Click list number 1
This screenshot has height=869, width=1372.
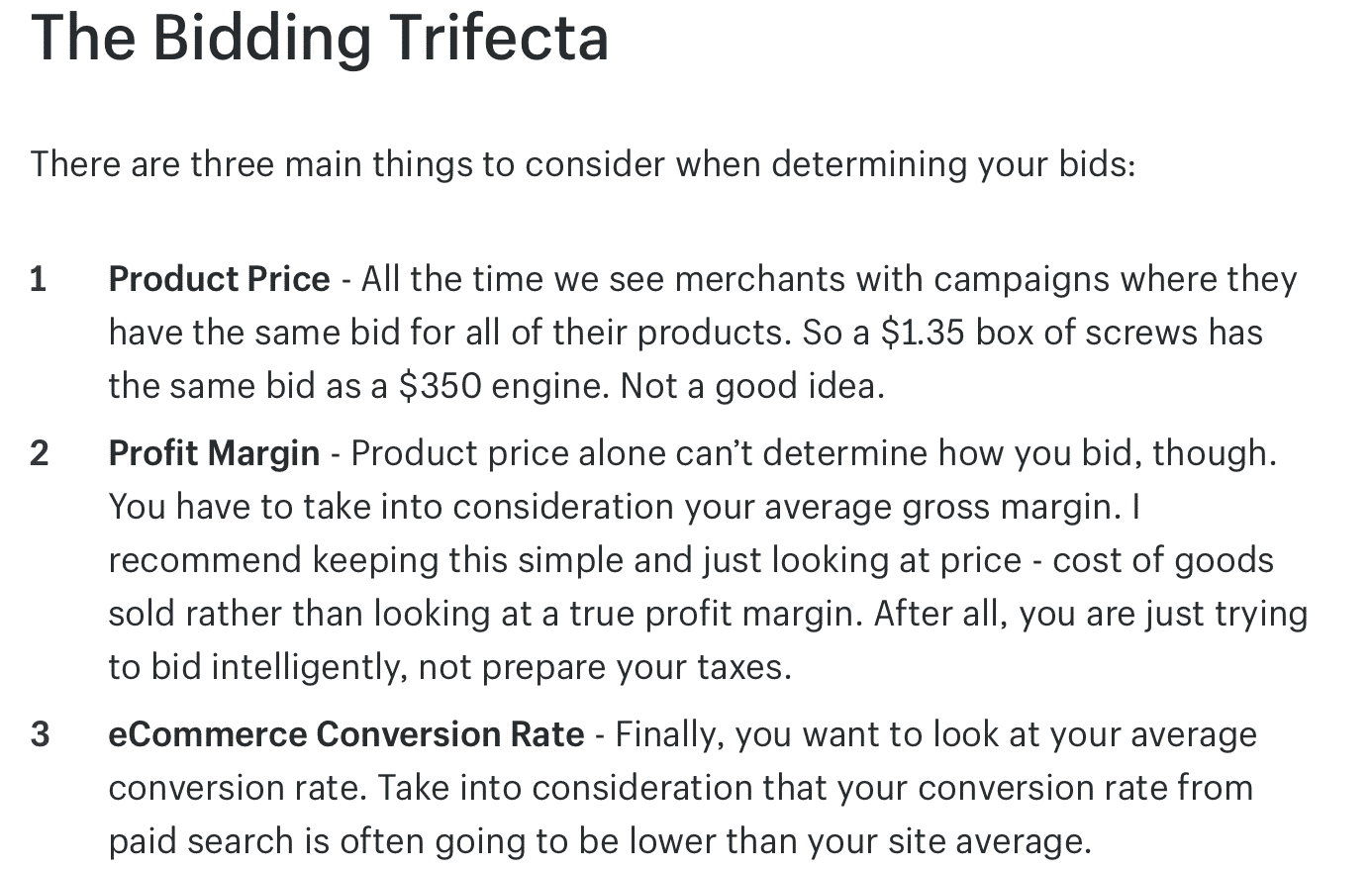(39, 279)
